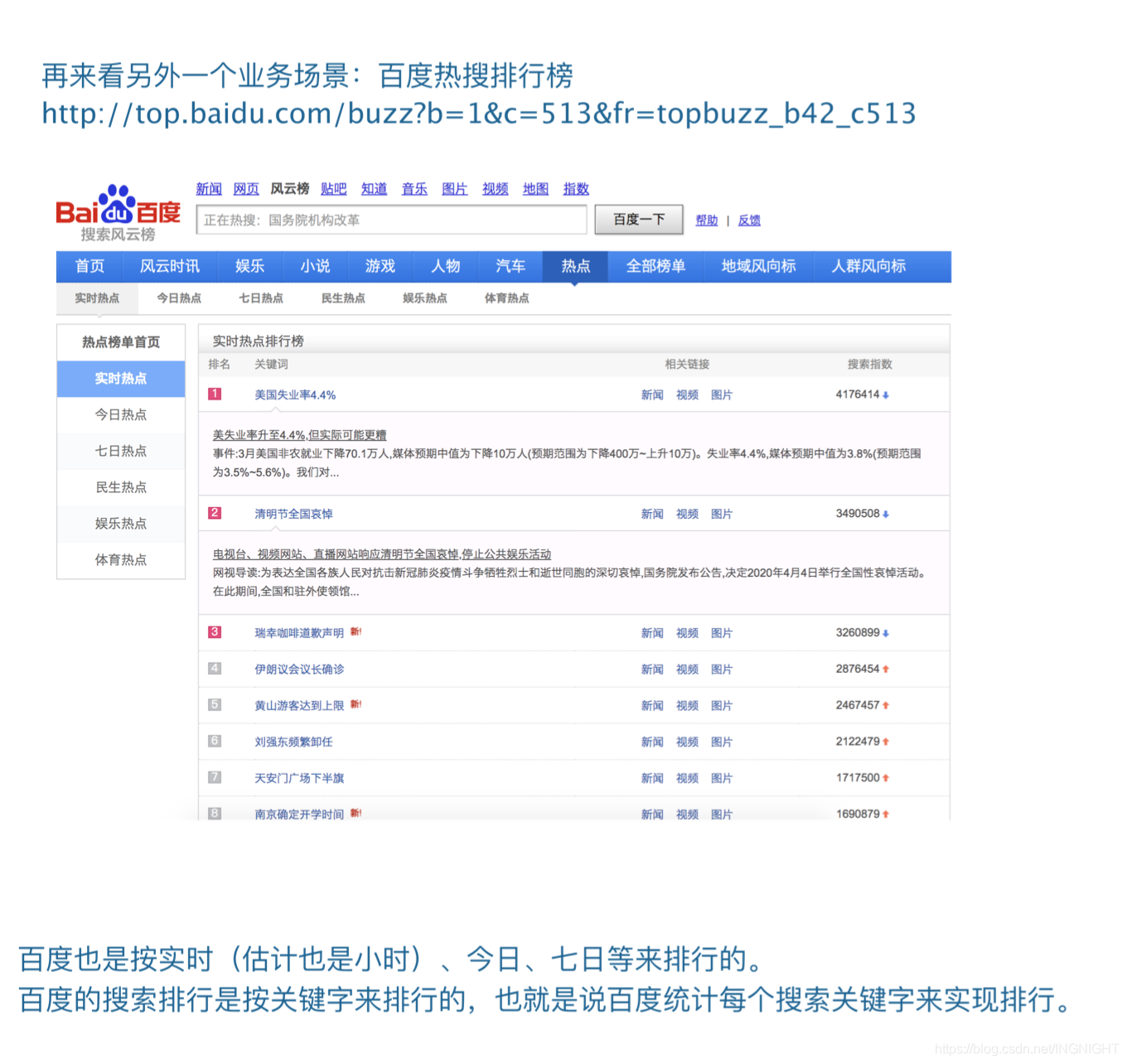Switch to 民生热点 sub-tab under menu
1127x1064 pixels.
(x=343, y=298)
